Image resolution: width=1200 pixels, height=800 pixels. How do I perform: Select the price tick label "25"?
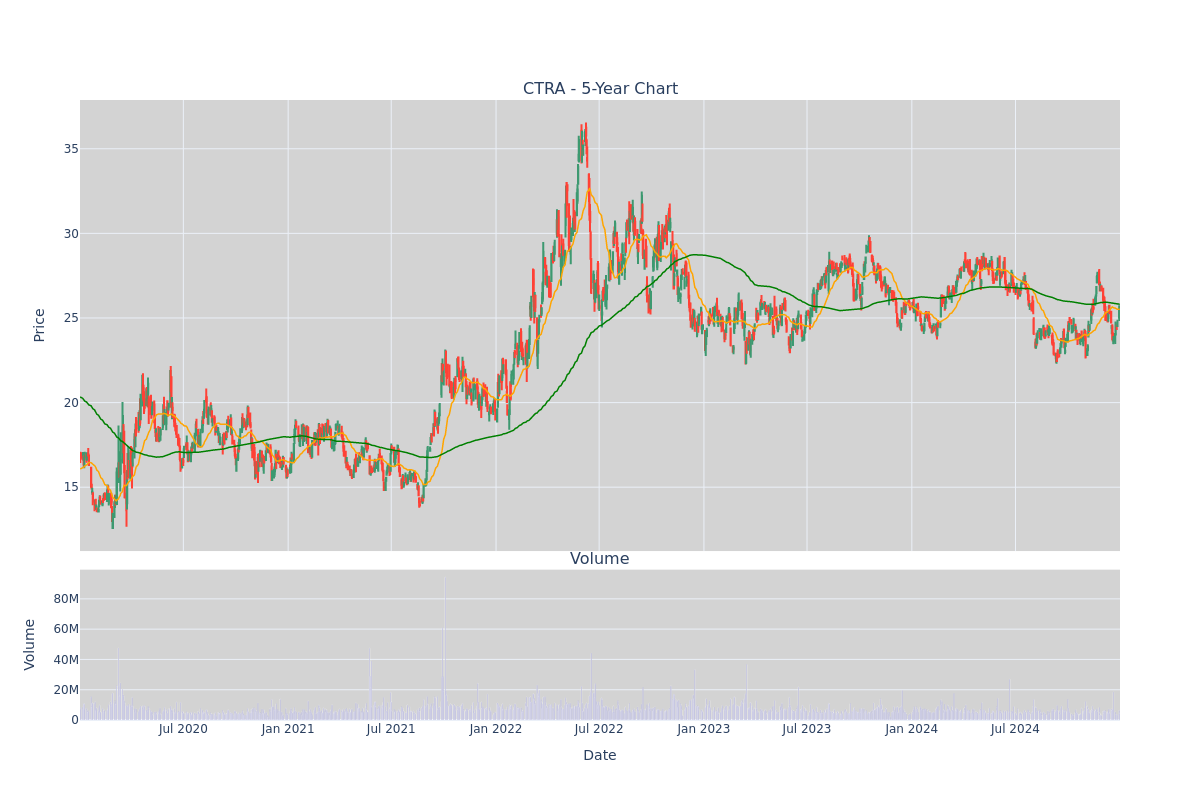coord(71,318)
